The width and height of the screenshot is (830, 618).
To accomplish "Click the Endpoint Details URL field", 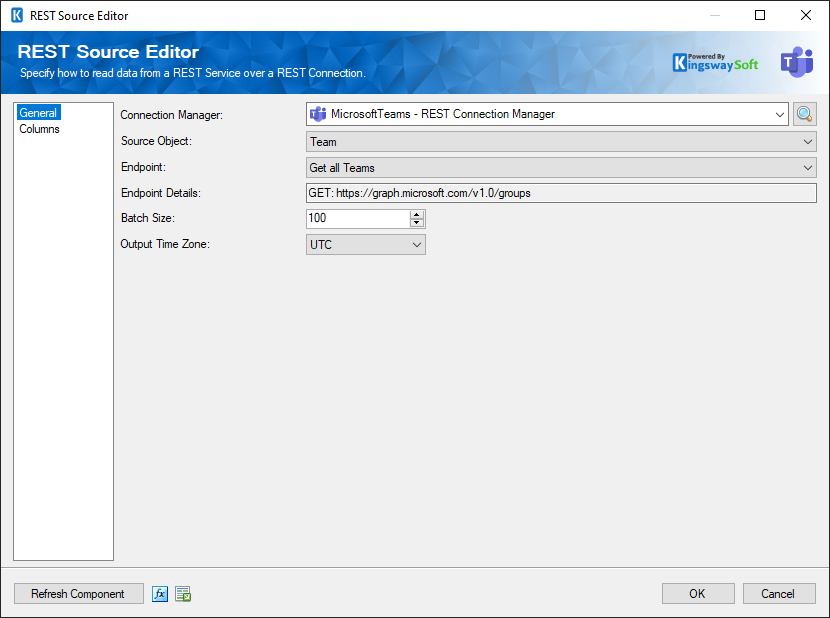I will (561, 193).
